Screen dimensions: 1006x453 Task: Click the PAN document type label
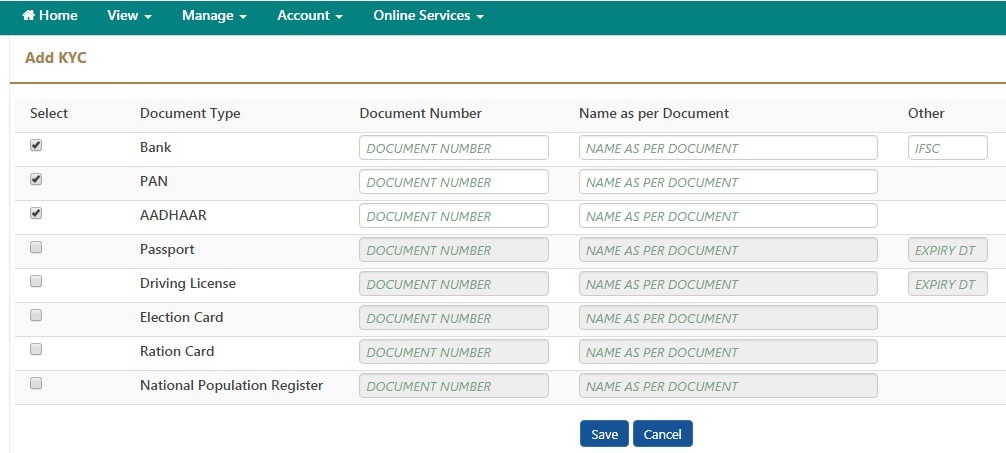click(154, 182)
